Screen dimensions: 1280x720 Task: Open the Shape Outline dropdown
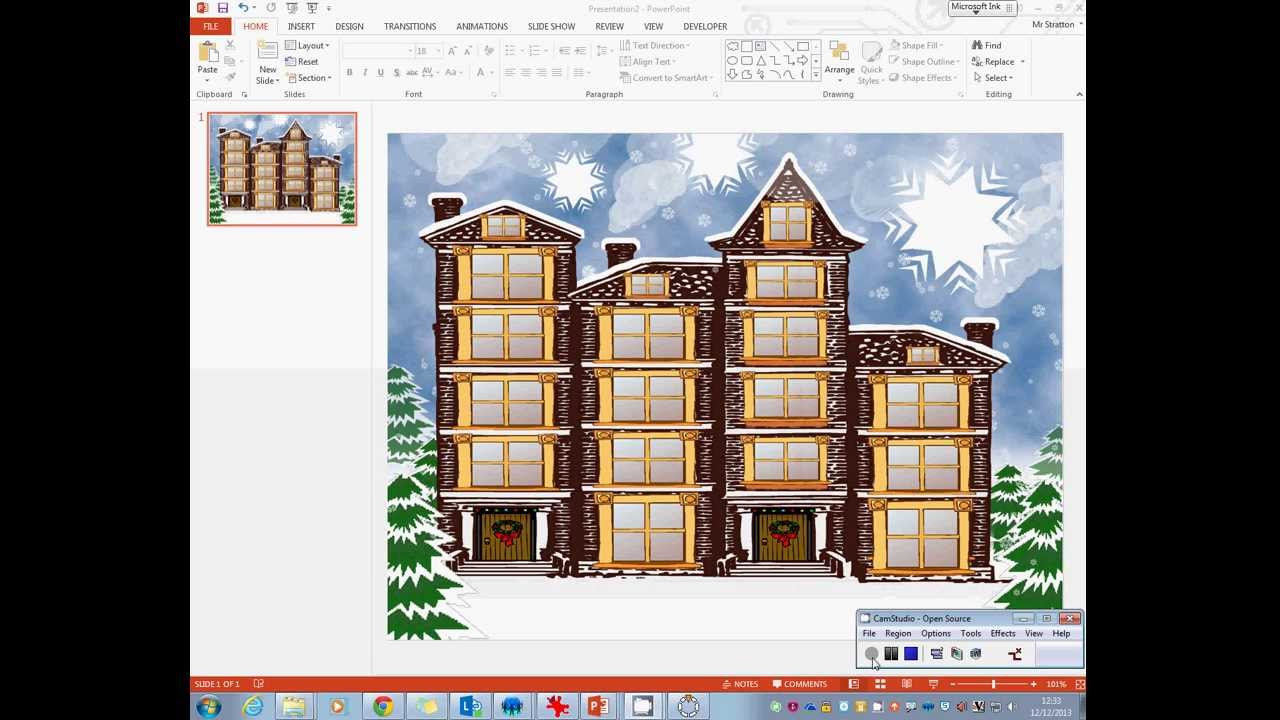click(924, 62)
